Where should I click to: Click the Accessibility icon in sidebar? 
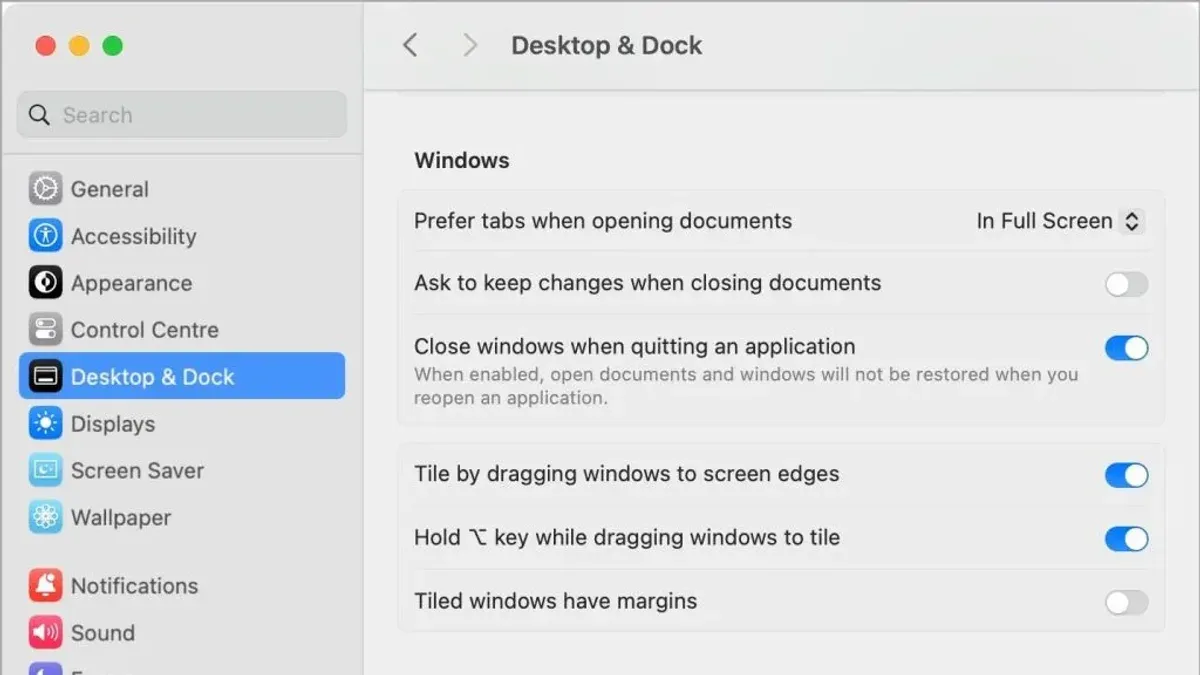pyautogui.click(x=45, y=236)
